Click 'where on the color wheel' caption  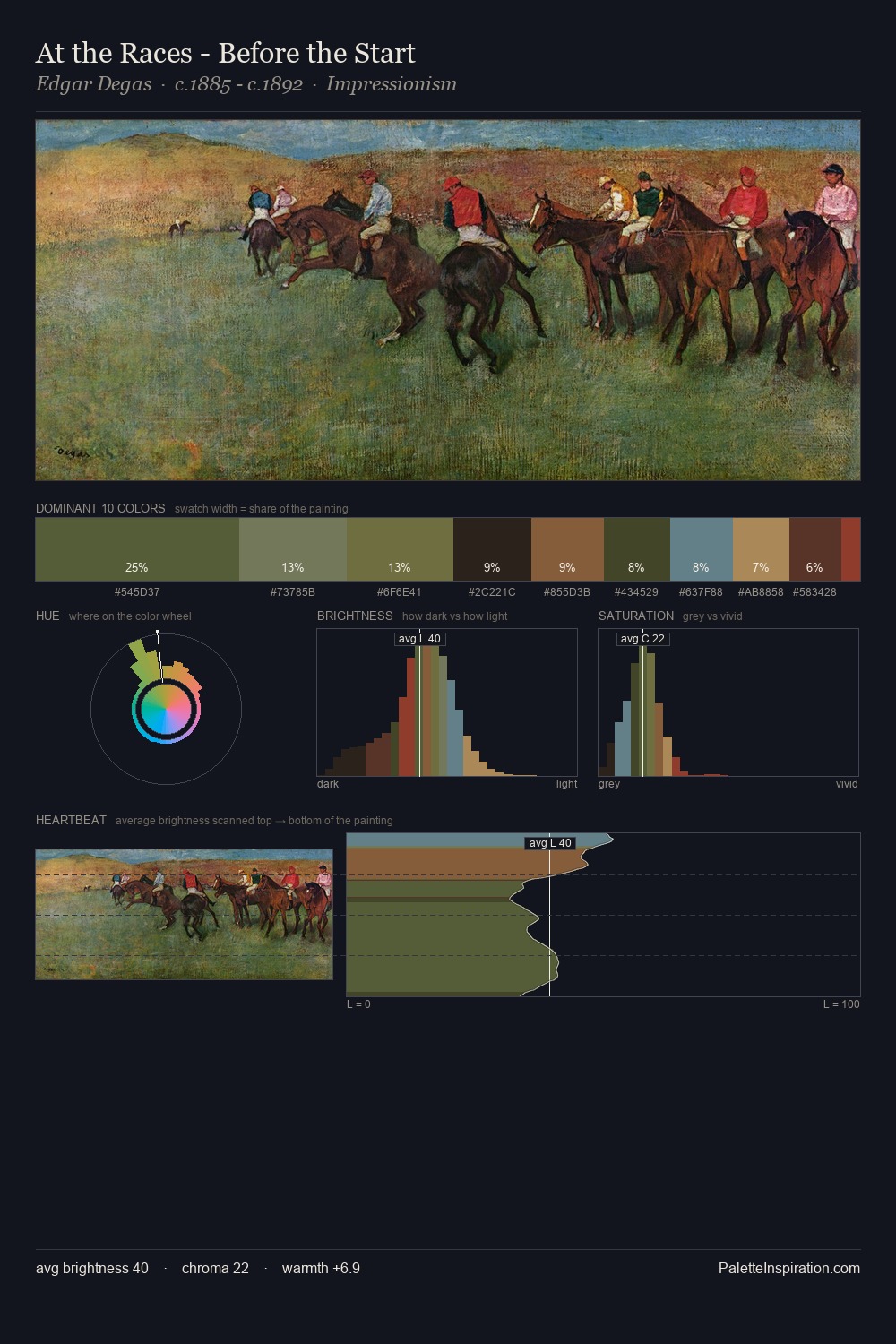[x=130, y=616]
